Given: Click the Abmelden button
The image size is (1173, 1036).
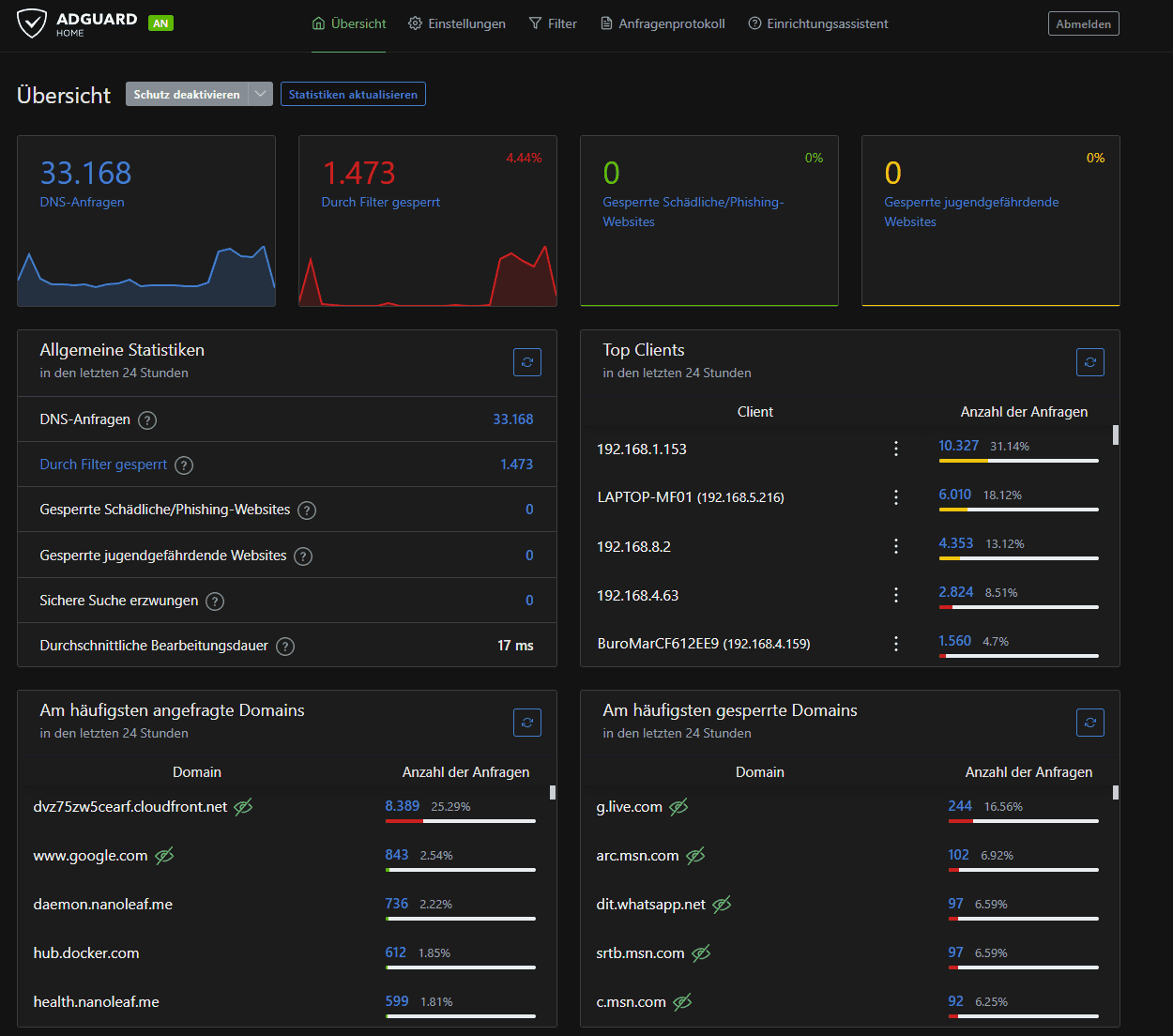Looking at the screenshot, I should pyautogui.click(x=1083, y=23).
